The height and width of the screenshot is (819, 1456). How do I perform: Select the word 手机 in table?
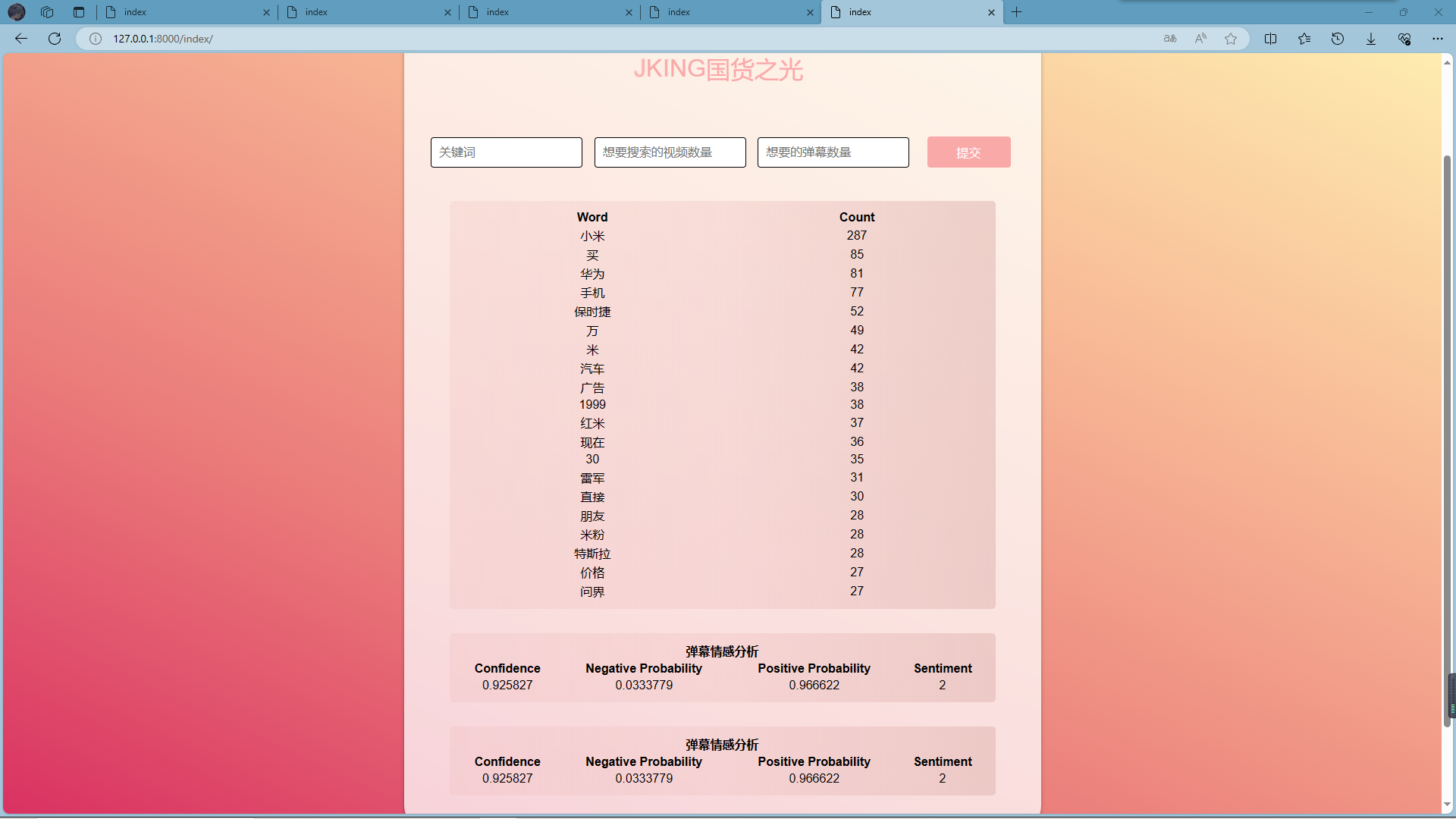(x=592, y=293)
